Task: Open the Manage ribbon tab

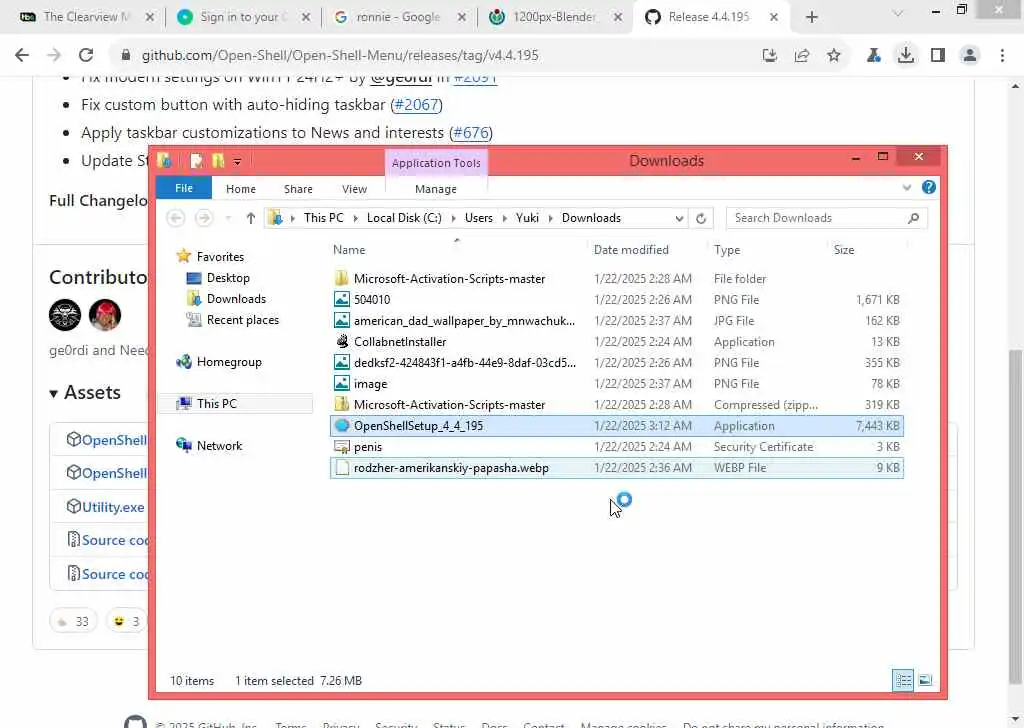Action: coord(436,189)
